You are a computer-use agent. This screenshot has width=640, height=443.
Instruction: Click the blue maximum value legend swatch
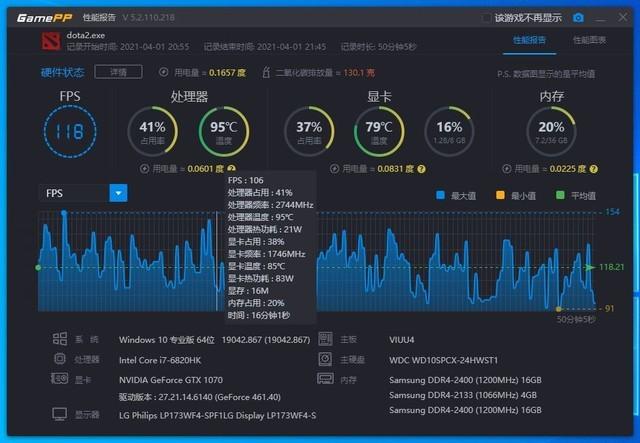coord(440,195)
